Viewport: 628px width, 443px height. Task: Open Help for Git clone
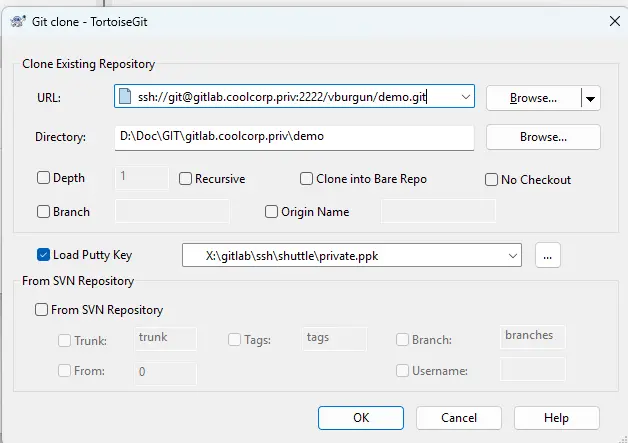[557, 418]
